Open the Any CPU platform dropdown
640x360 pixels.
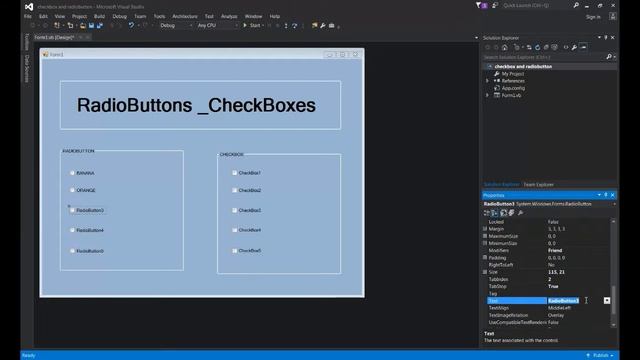pos(218,25)
